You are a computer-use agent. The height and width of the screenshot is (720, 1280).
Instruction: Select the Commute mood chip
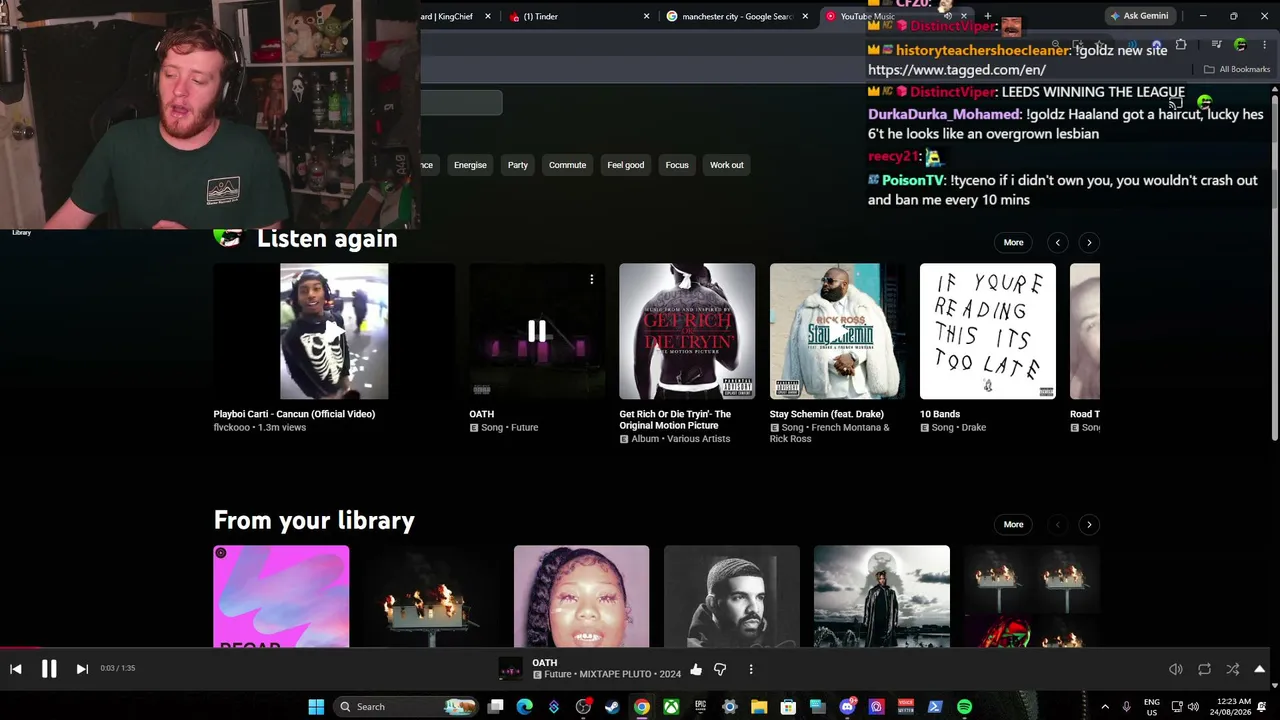point(567,165)
